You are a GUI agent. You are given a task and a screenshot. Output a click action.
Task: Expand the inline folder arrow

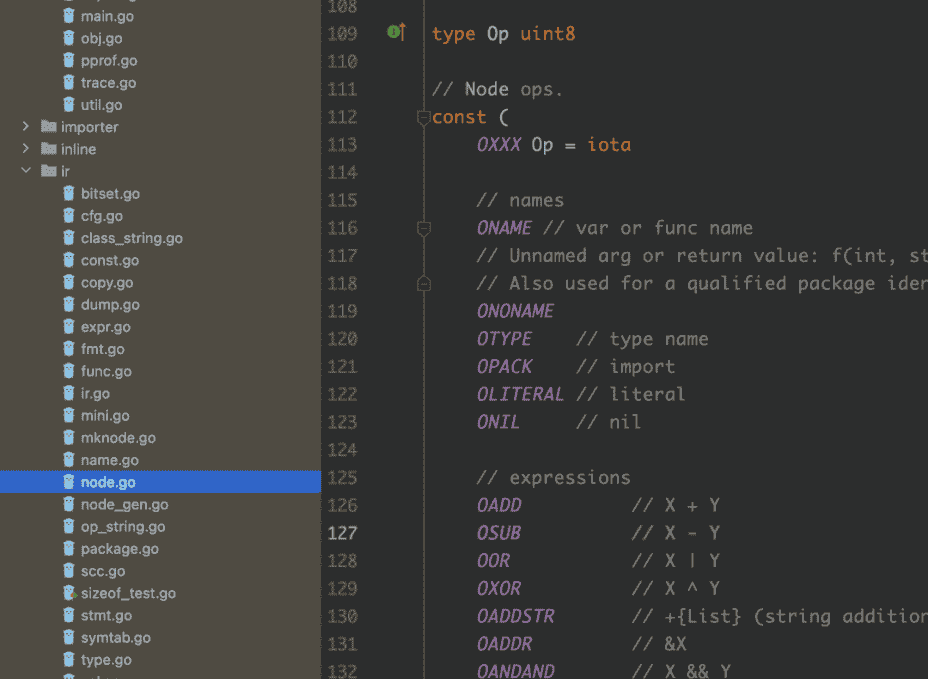[x=26, y=149]
